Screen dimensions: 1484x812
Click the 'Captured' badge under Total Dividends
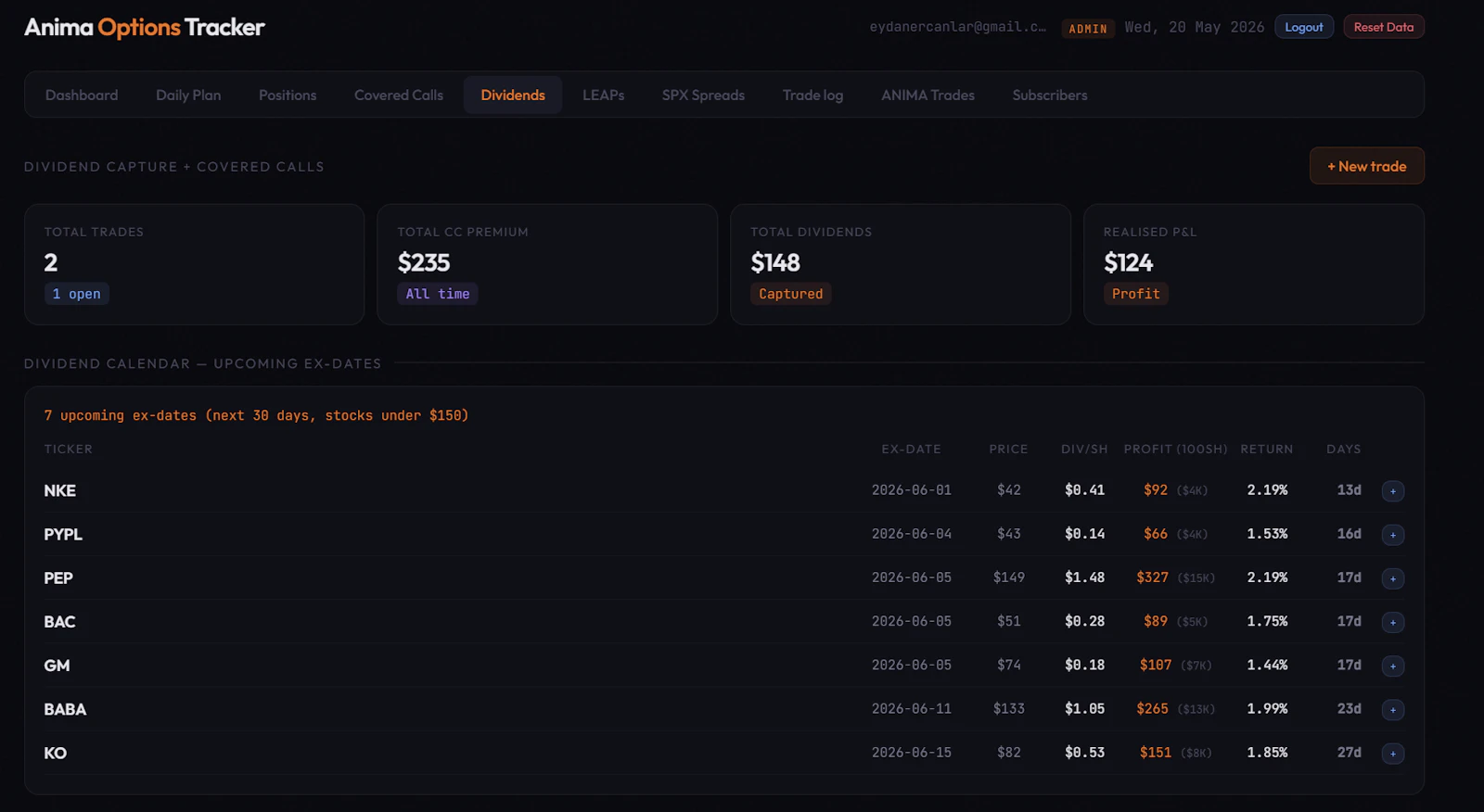click(791, 294)
